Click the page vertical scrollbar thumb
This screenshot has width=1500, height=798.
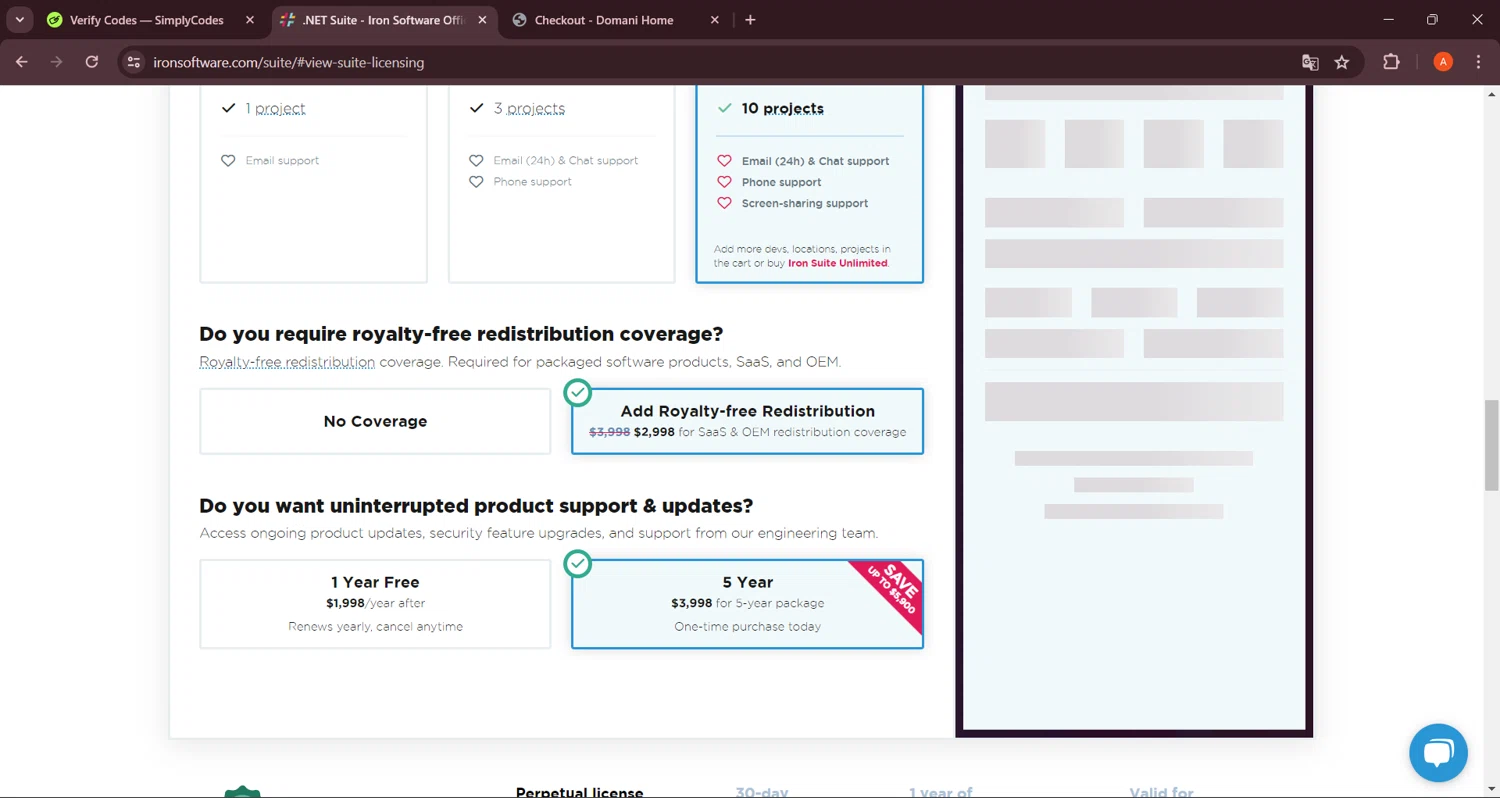pyautogui.click(x=1491, y=445)
